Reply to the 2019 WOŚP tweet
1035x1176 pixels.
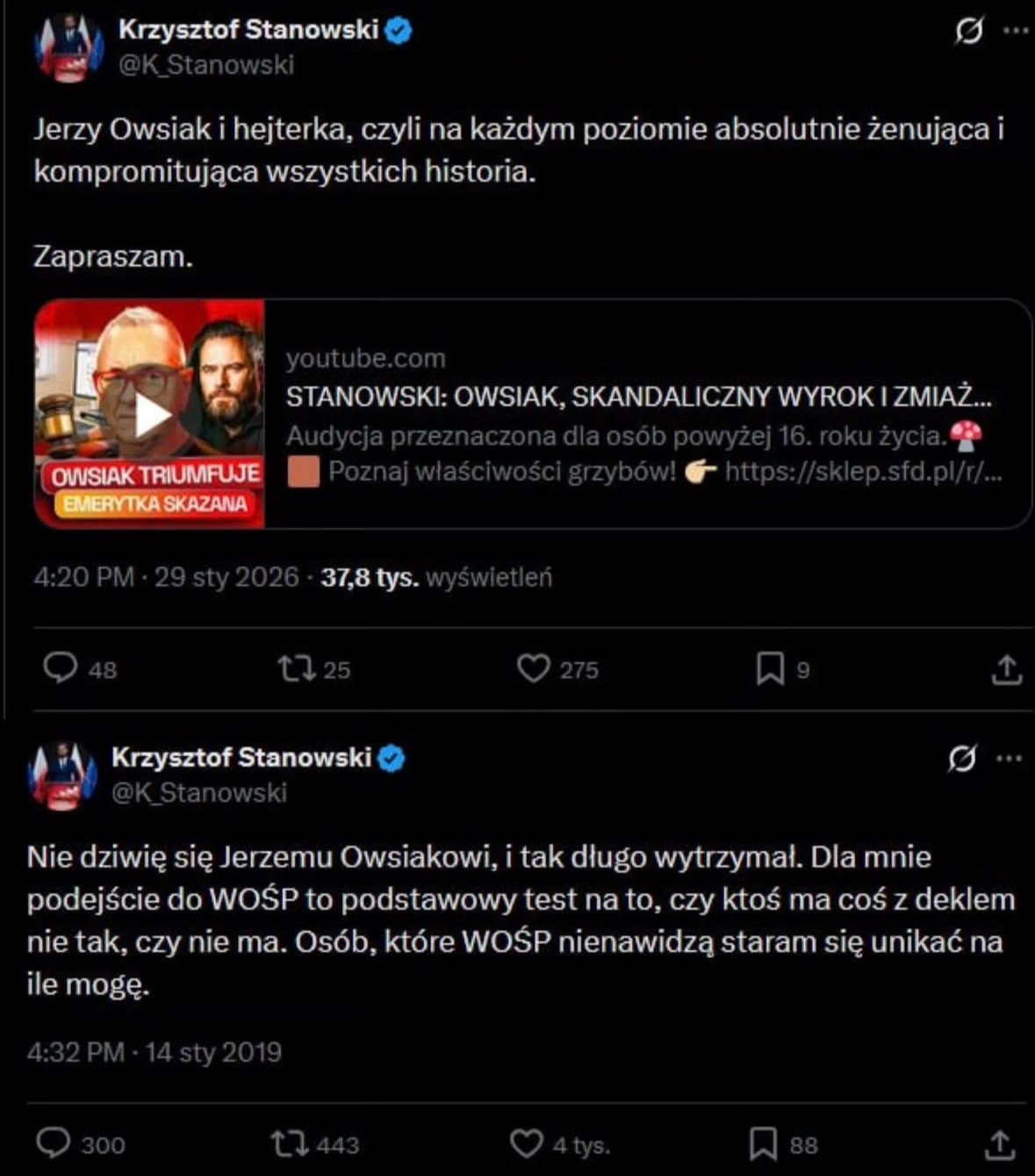pyautogui.click(x=54, y=1144)
